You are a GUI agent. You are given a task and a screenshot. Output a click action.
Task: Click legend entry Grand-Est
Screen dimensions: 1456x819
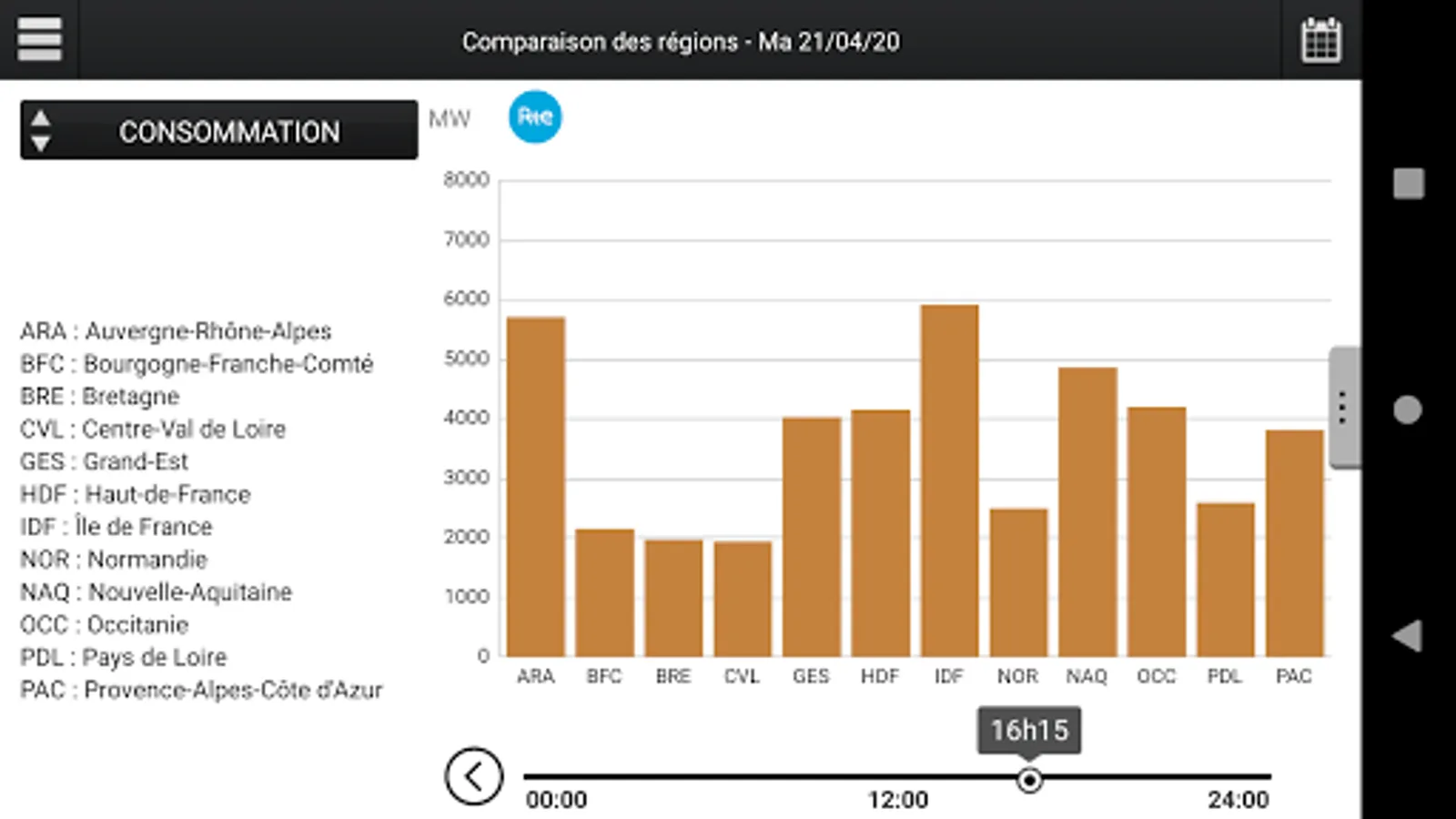105,461
